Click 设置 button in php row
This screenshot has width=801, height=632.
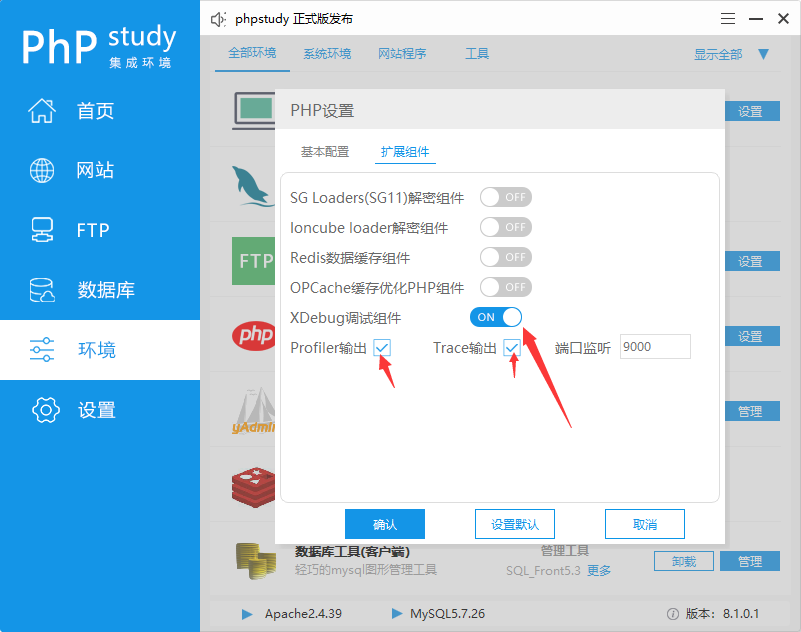(x=752, y=336)
